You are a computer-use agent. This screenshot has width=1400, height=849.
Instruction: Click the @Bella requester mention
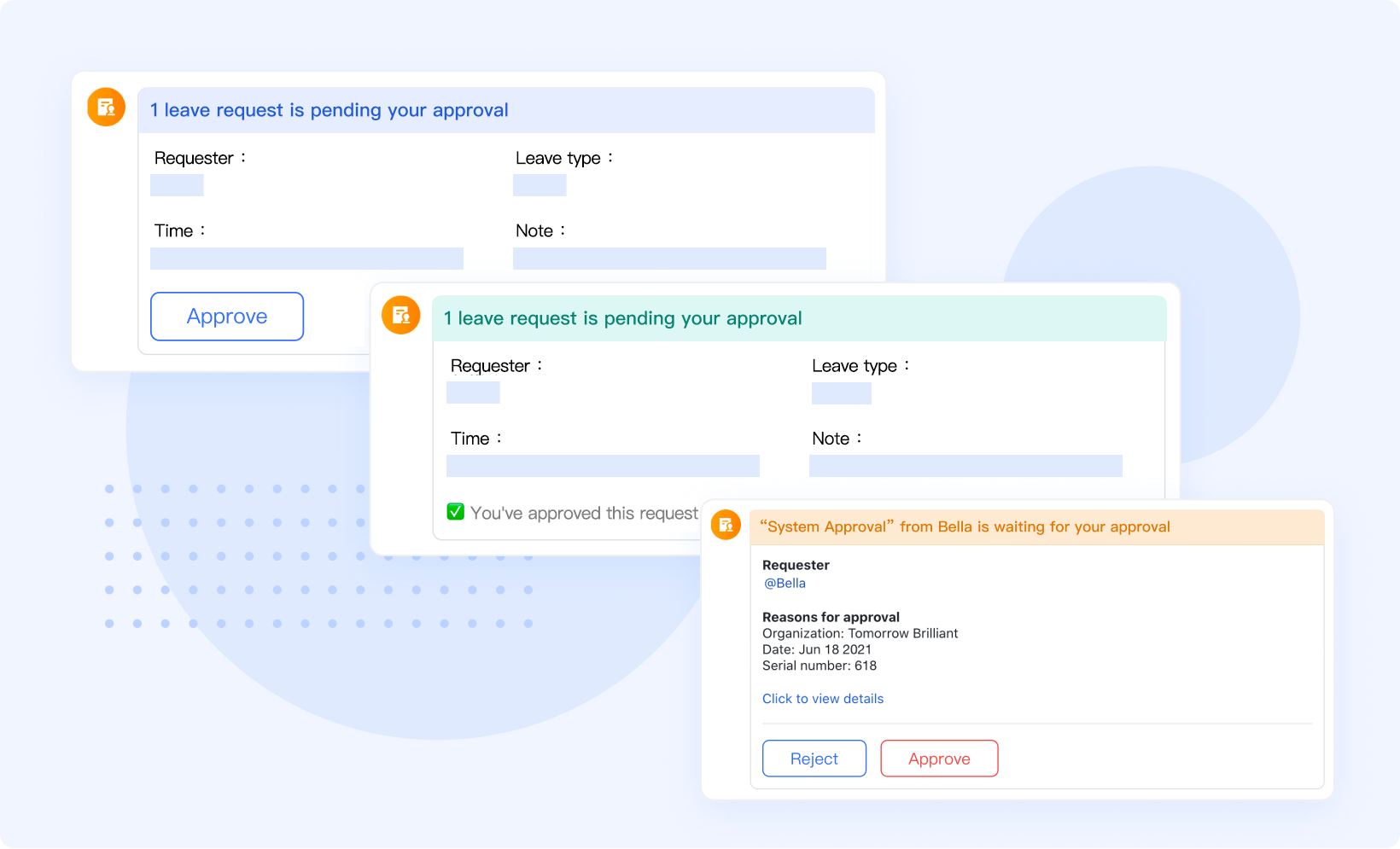(x=784, y=583)
